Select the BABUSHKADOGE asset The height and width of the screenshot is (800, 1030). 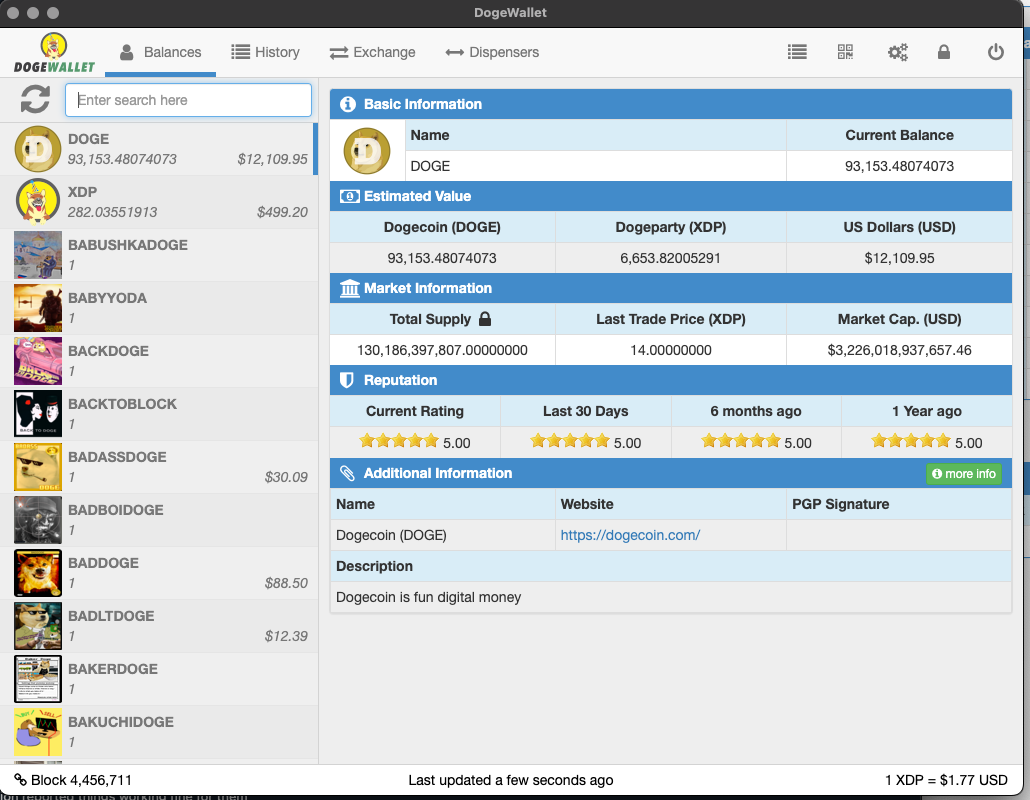159,255
